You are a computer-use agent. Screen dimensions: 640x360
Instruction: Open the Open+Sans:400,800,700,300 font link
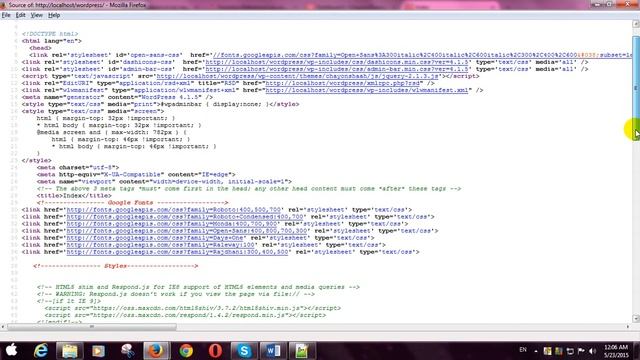tap(187, 231)
